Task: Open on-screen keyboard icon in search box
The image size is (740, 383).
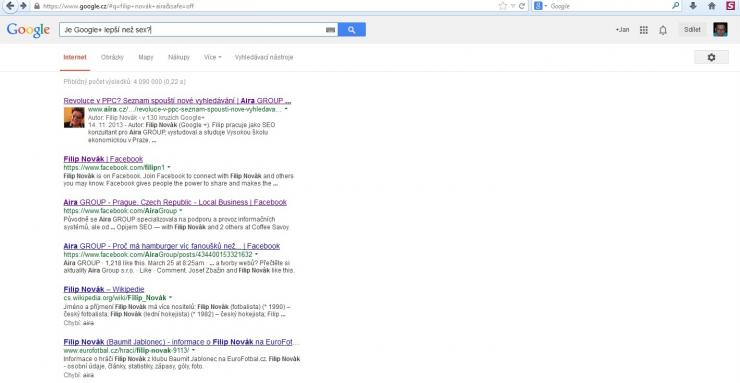Action: tap(330, 30)
